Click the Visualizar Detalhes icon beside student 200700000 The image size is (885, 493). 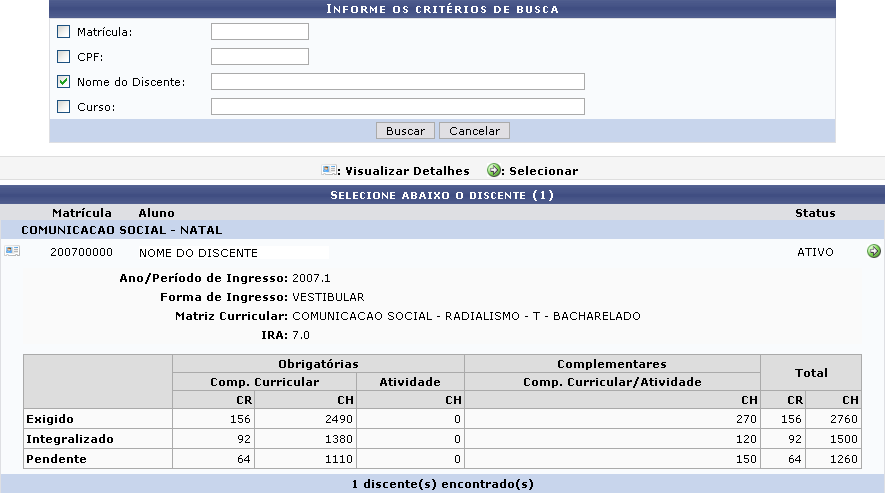12,252
